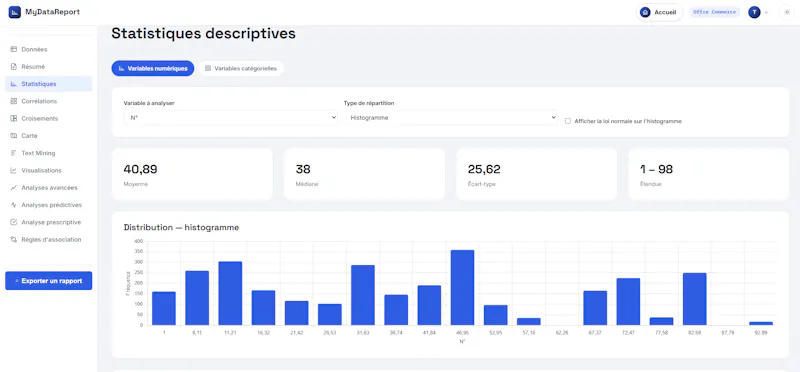The height and width of the screenshot is (372, 800).
Task: Click the Données sidebar icon
Action: pyautogui.click(x=14, y=49)
